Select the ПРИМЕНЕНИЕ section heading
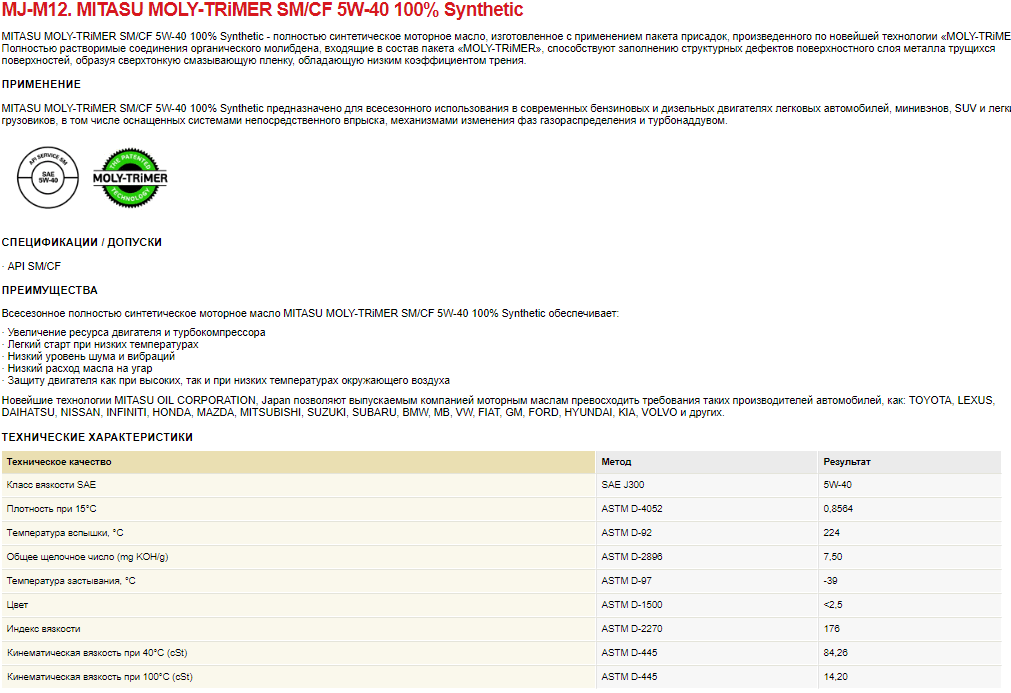1011x693 pixels. click(x=41, y=84)
